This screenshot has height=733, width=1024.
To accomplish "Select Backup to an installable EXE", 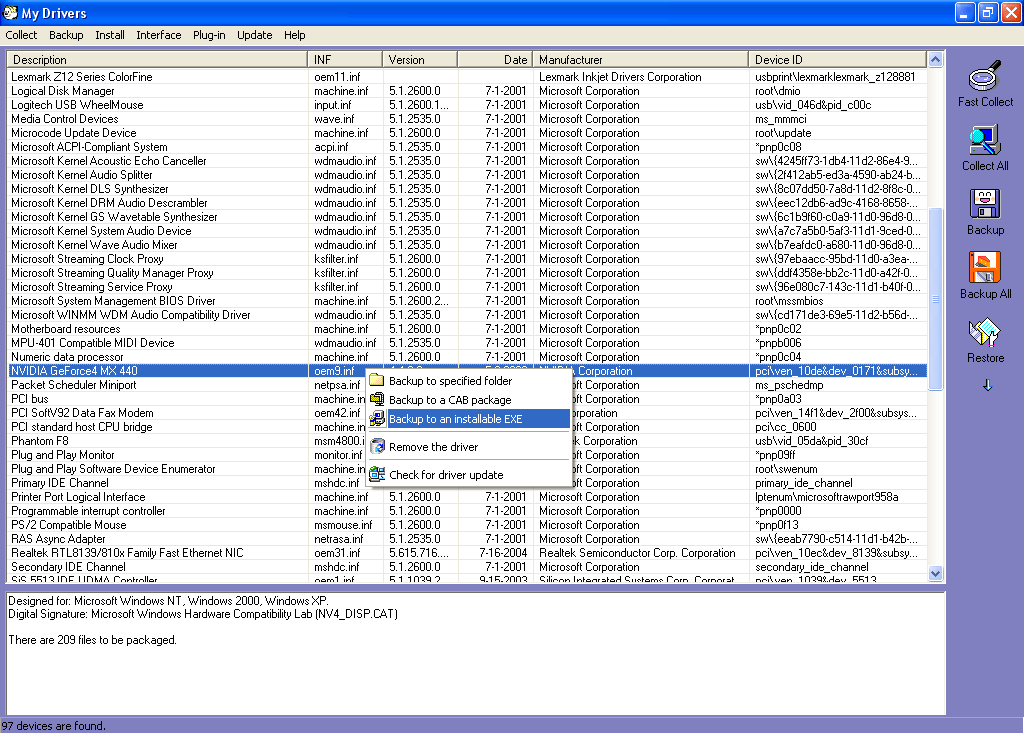I will 455,419.
